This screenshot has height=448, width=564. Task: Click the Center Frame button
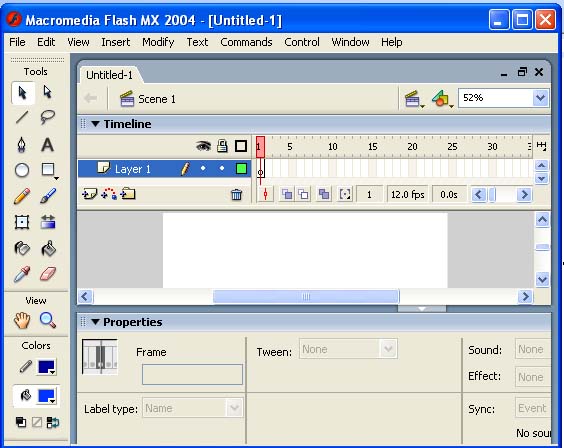(x=265, y=195)
